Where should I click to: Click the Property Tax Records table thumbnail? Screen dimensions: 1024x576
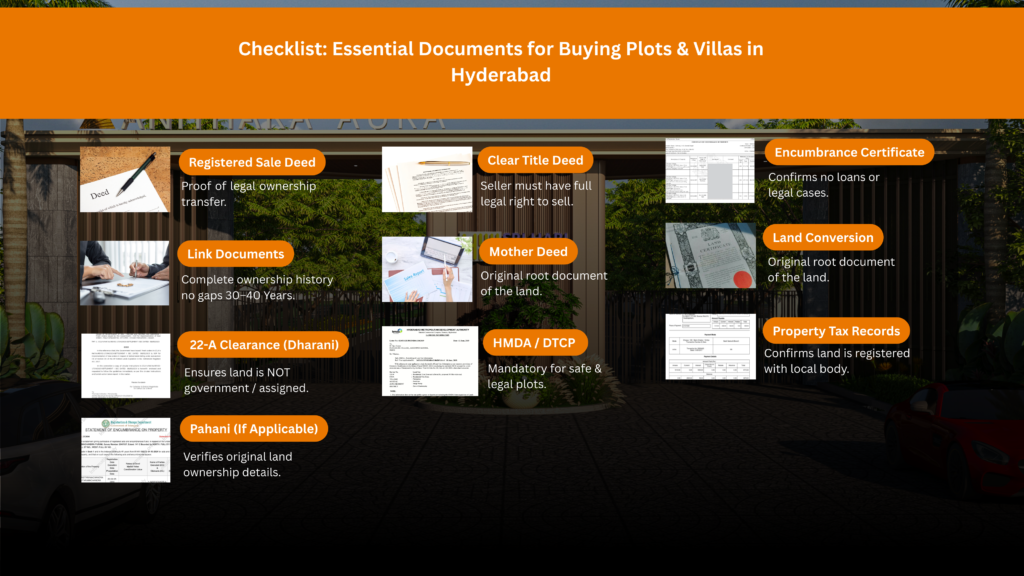711,348
